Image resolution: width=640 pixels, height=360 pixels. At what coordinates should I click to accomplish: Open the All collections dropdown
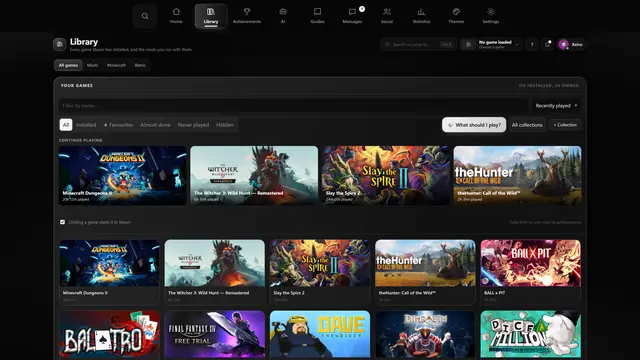pyautogui.click(x=527, y=125)
